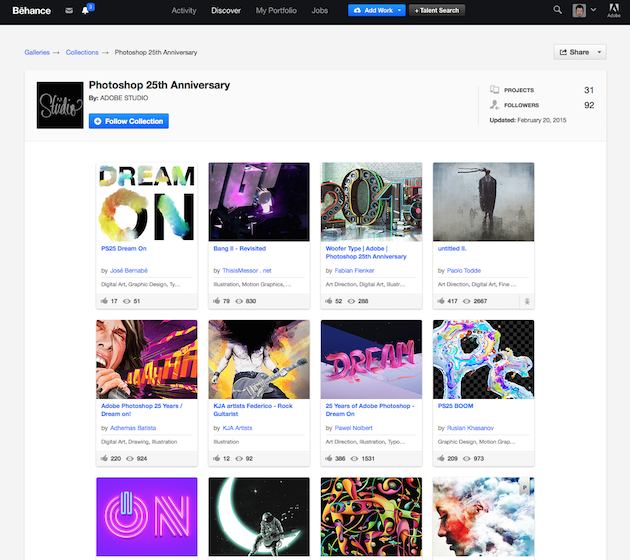Click the ADOBE STUDIO author name
Viewport: 630px width, 560px height.
124,98
